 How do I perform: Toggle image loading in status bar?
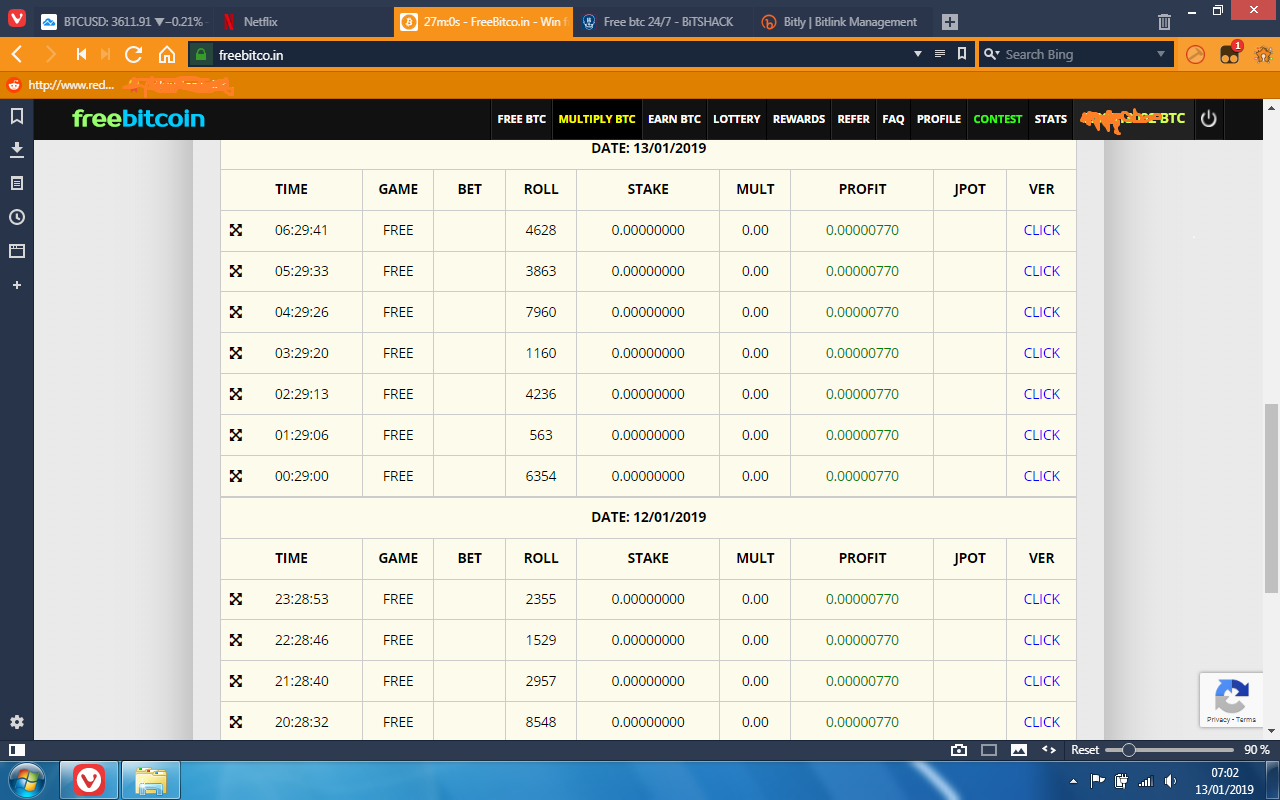(1019, 750)
